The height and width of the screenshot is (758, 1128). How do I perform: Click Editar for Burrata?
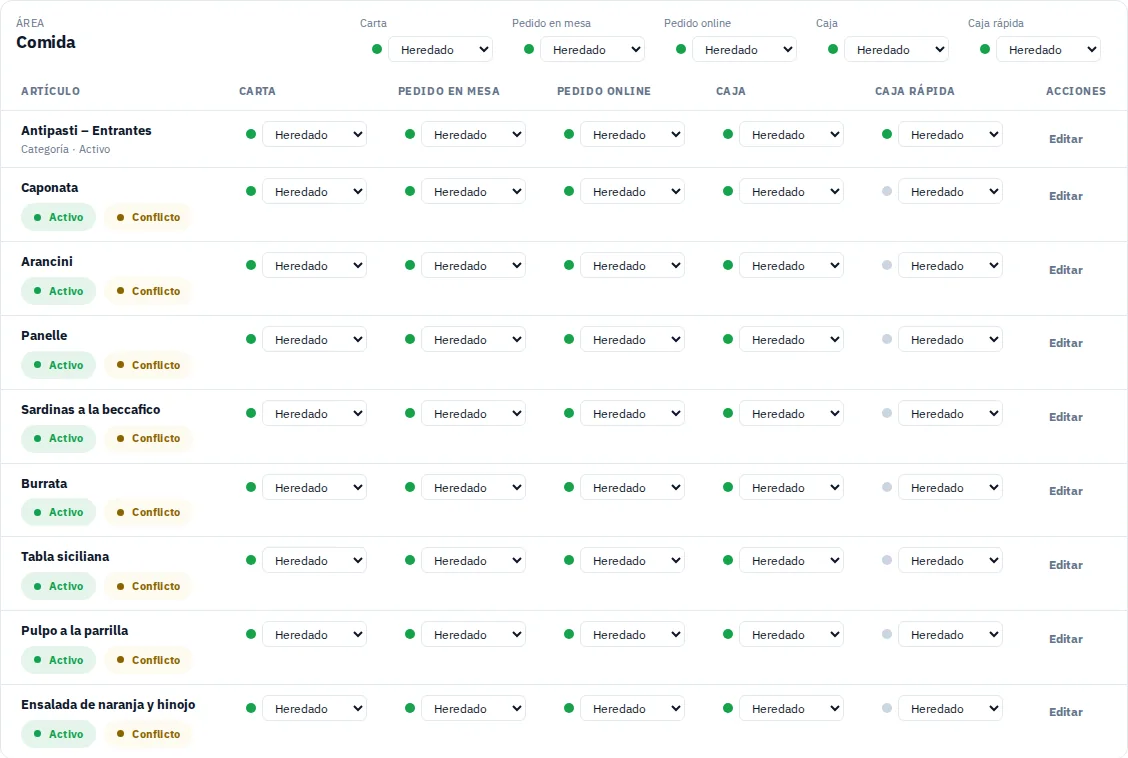[x=1065, y=491]
